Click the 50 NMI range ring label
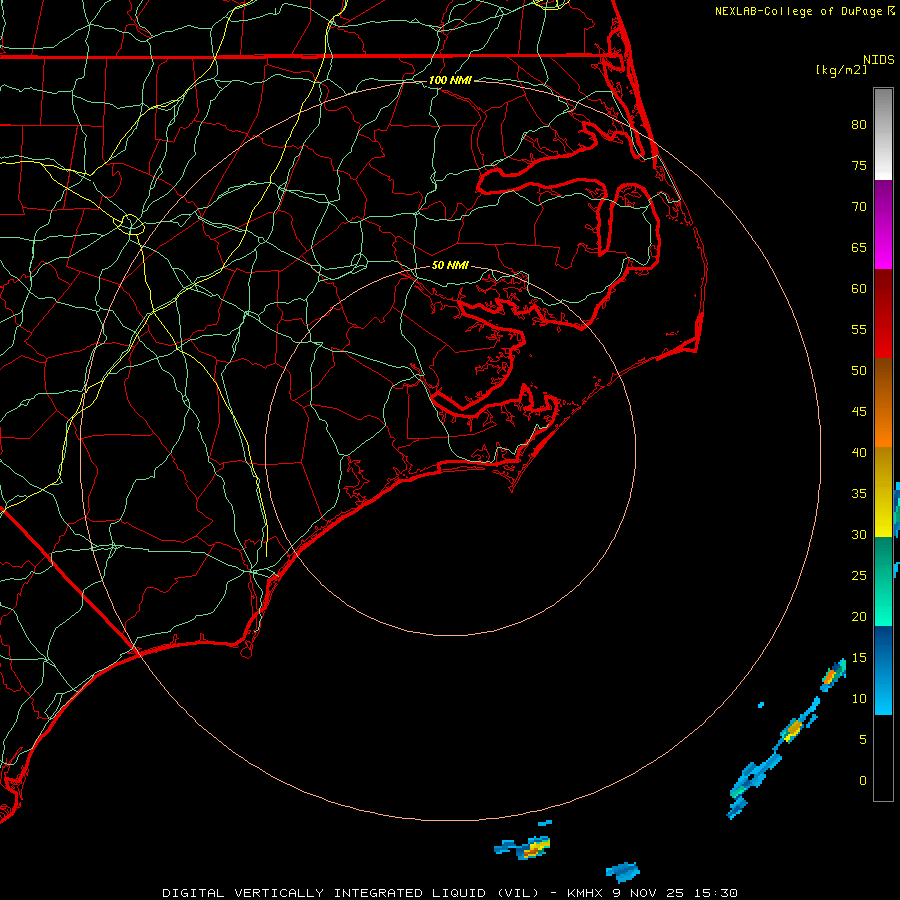The image size is (900, 900). 450,265
